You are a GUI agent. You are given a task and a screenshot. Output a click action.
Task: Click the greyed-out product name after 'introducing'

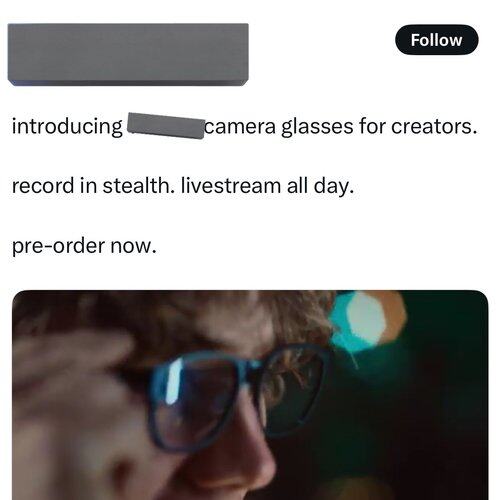[x=166, y=126]
